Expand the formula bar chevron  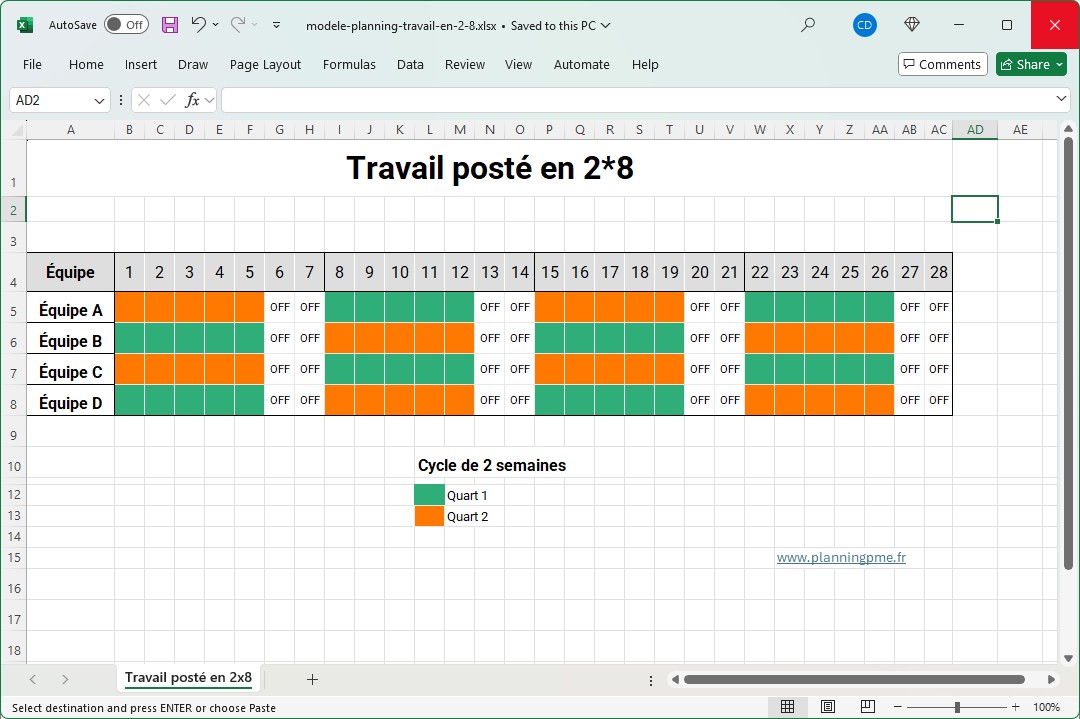(1062, 99)
